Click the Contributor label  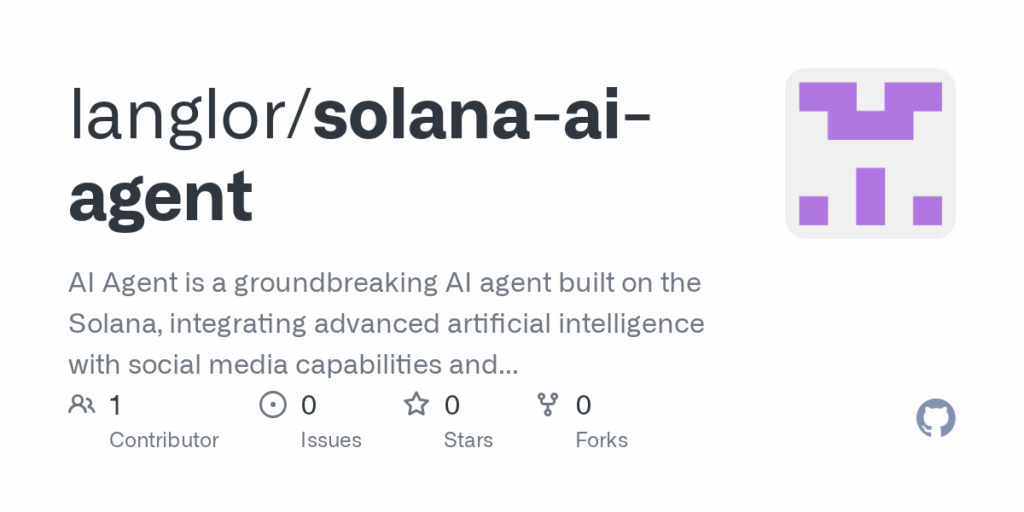point(164,440)
